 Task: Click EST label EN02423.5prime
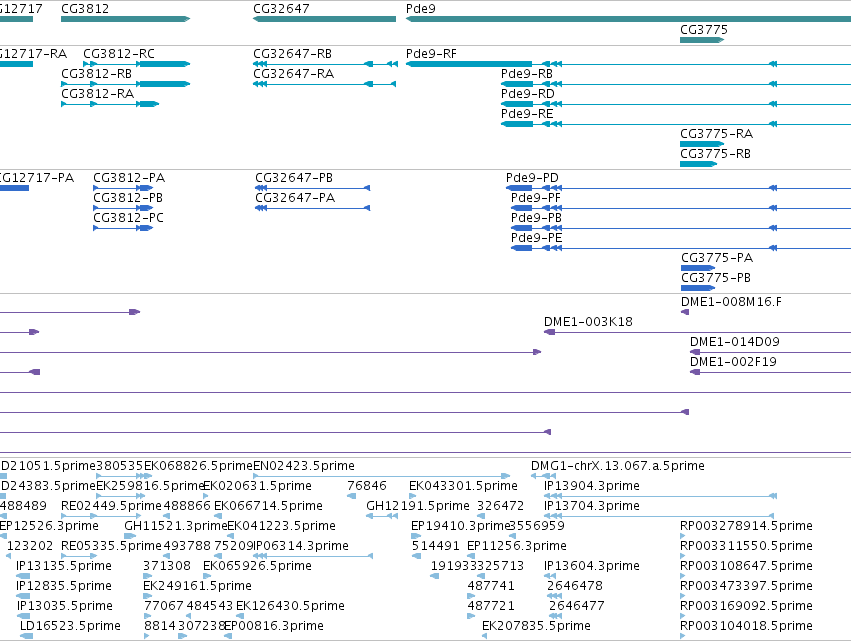304,466
